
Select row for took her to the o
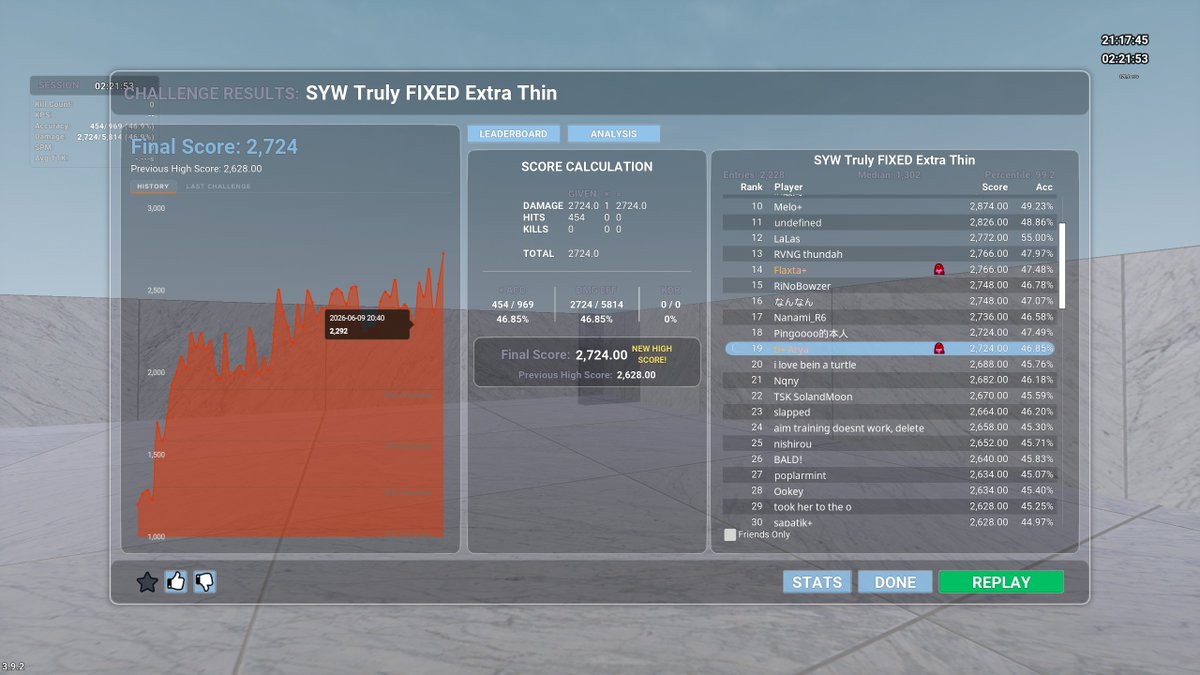[x=889, y=507]
